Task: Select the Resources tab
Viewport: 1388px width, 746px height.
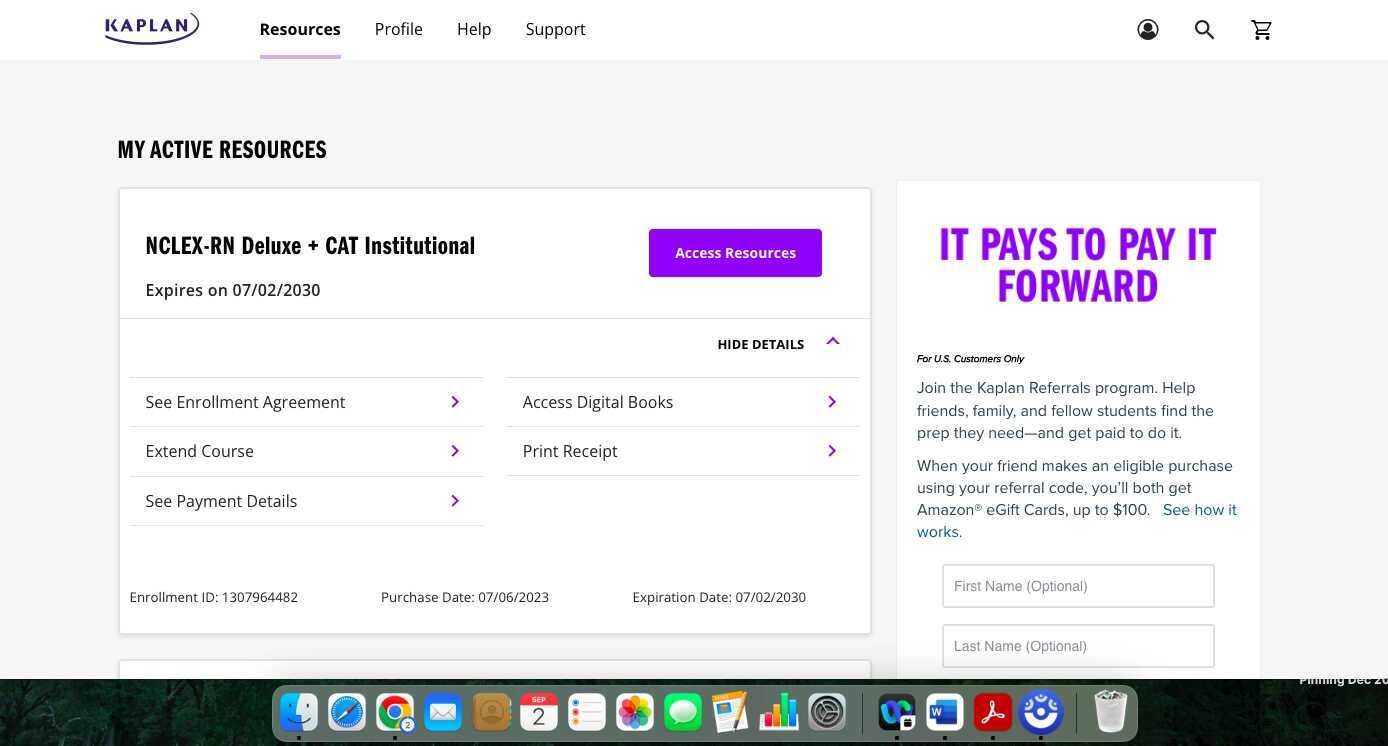Action: (x=300, y=29)
